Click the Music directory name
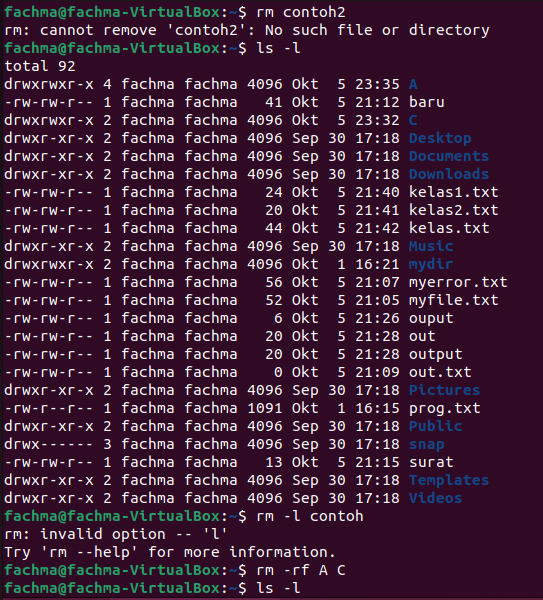543x600 pixels. tap(431, 246)
